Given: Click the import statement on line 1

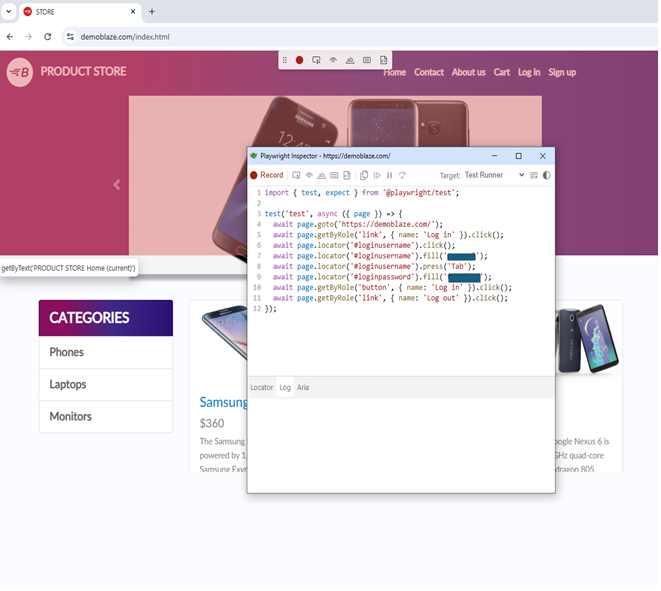Looking at the screenshot, I should [x=362, y=193].
